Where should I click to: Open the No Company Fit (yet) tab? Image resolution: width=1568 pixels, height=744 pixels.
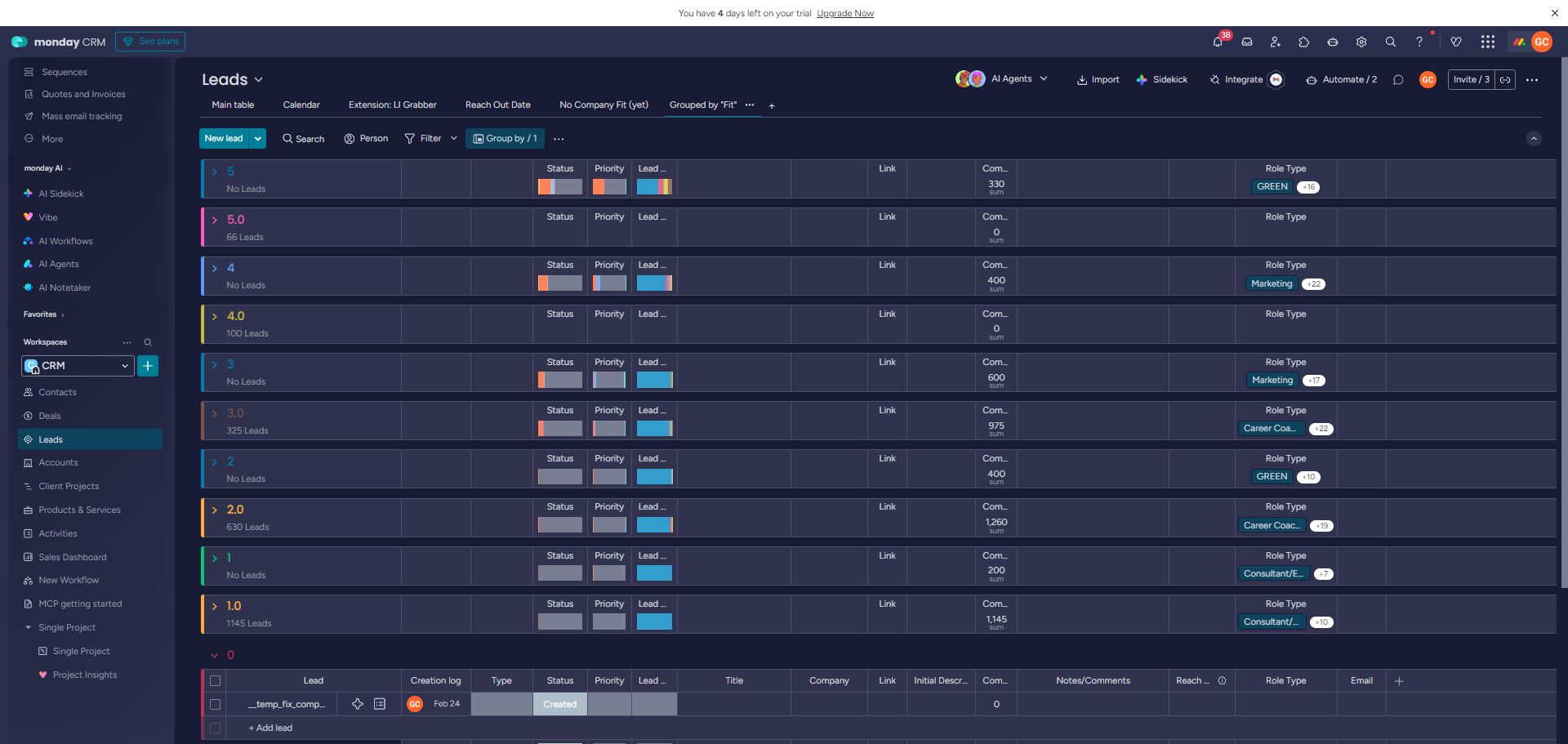(x=604, y=105)
